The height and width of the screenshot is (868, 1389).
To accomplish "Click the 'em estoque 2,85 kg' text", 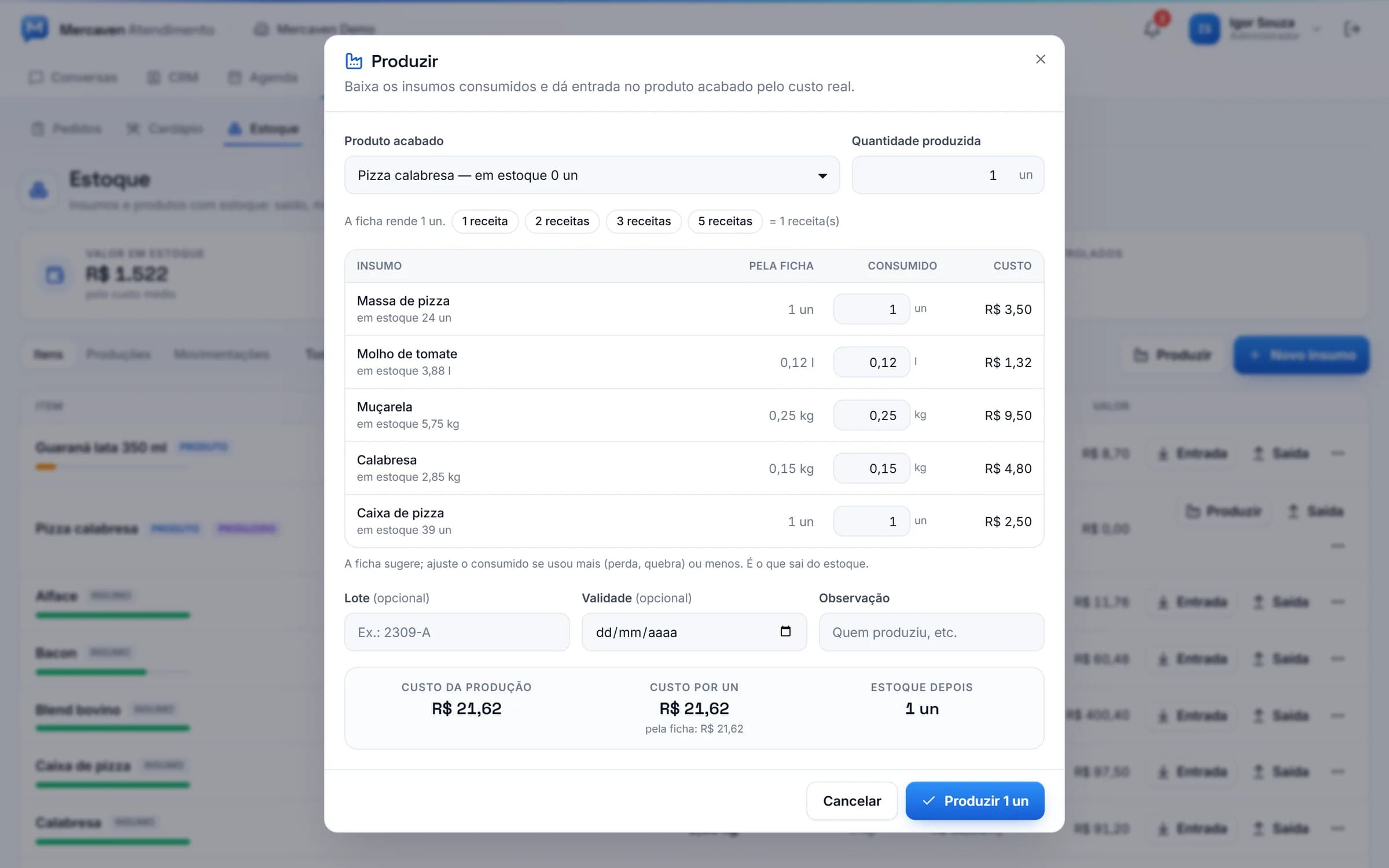I will point(409,477).
